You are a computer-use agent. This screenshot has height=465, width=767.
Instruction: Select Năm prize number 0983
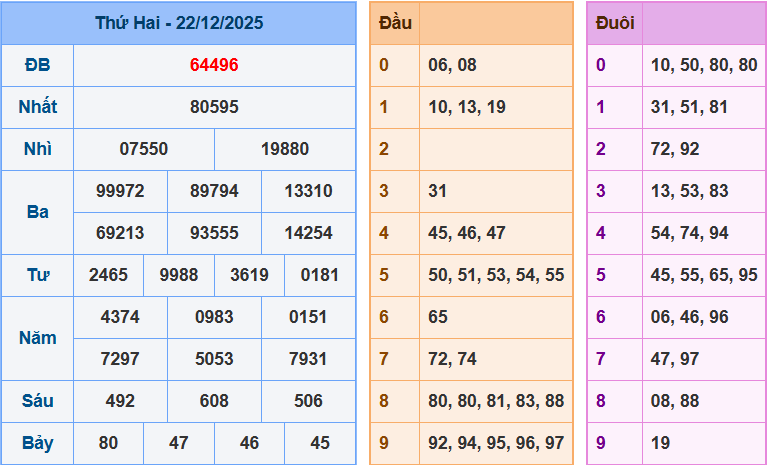(x=214, y=317)
